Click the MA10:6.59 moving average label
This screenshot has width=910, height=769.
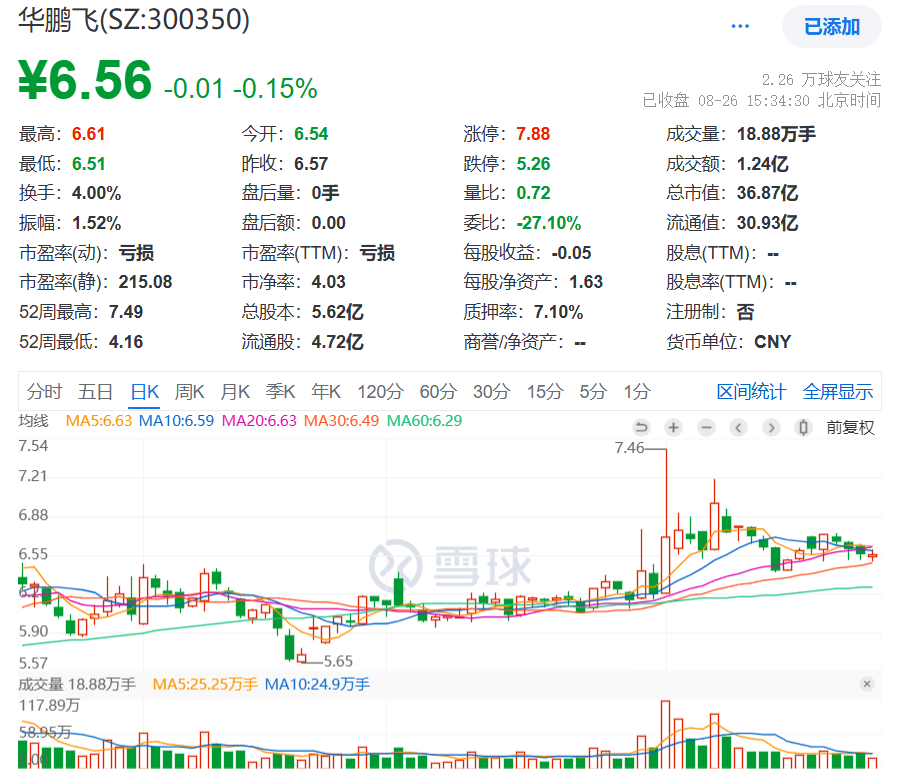click(x=176, y=421)
